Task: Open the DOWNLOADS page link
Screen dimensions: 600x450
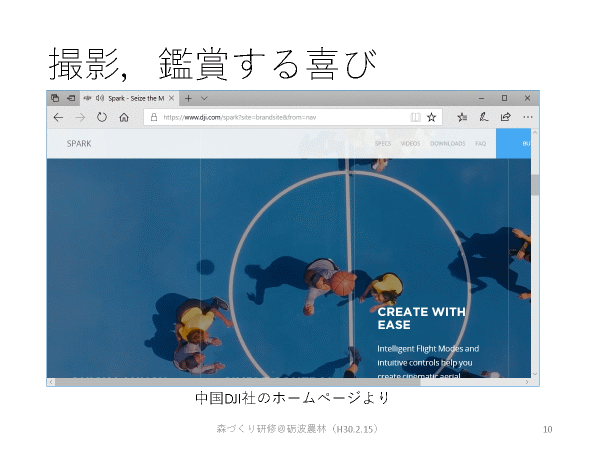Action: point(448,143)
